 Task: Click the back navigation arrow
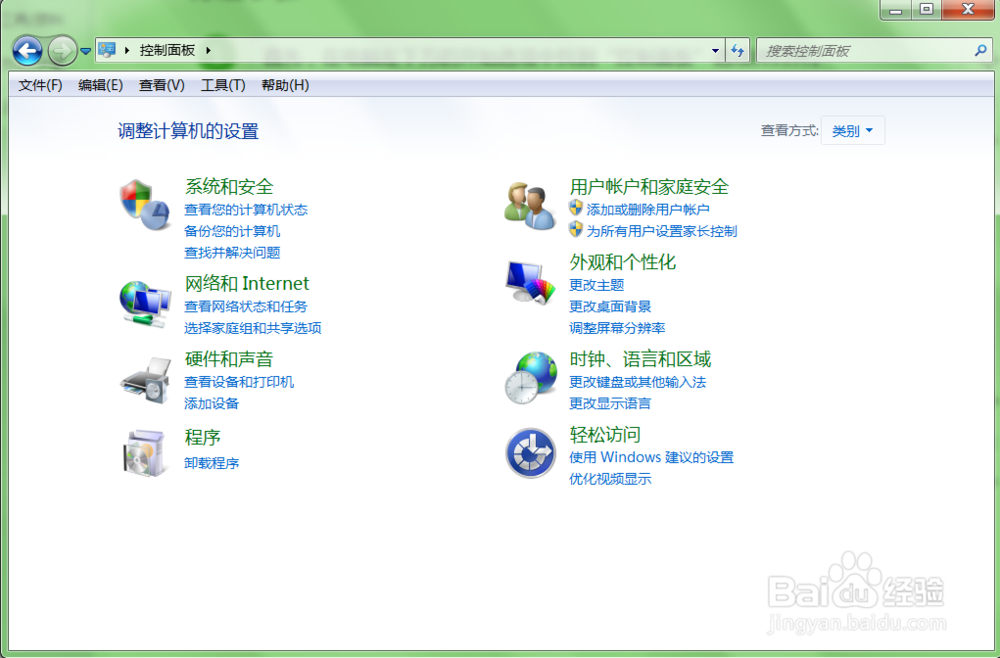click(x=27, y=50)
